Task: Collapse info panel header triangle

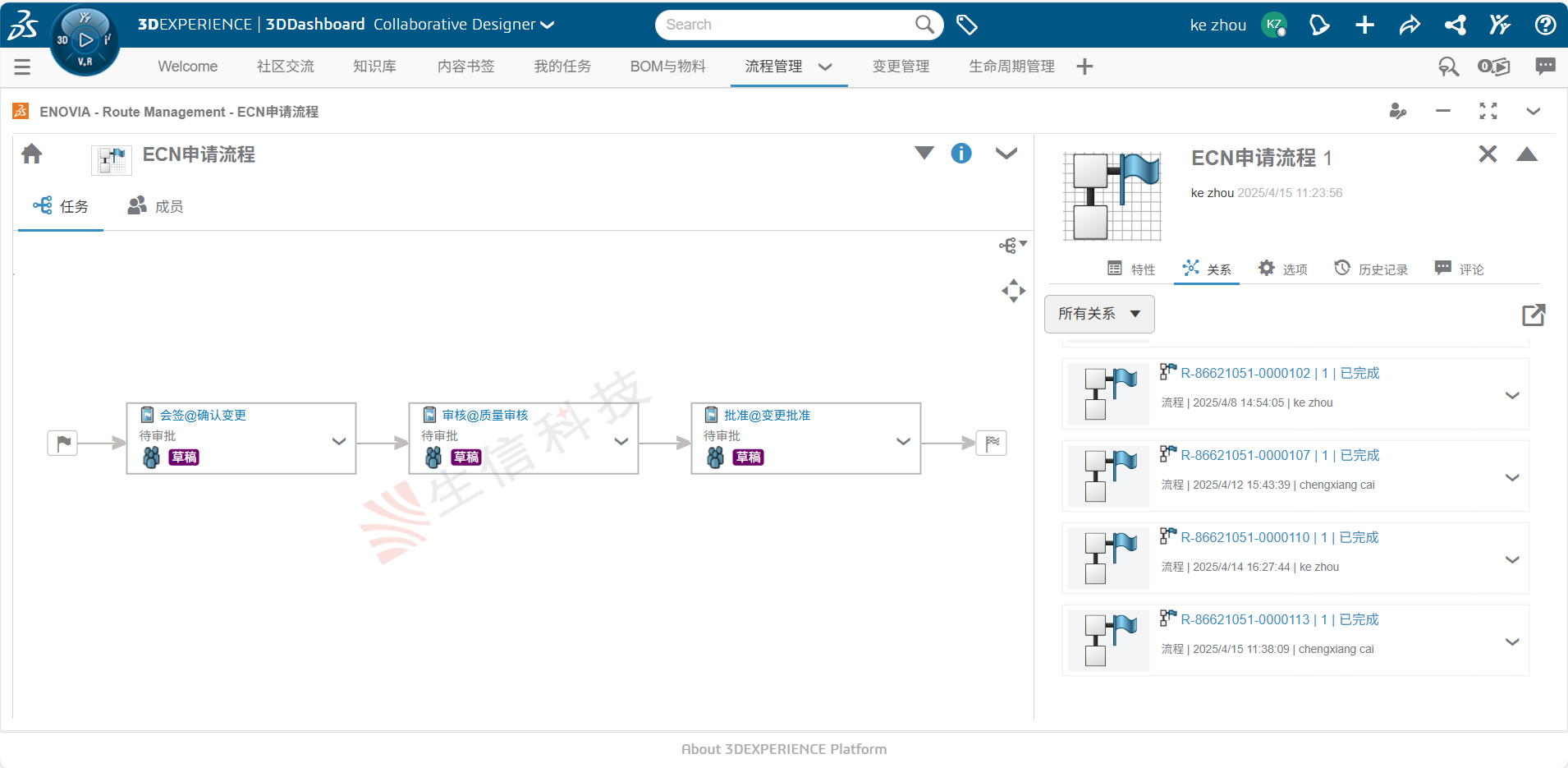Action: (x=1527, y=154)
